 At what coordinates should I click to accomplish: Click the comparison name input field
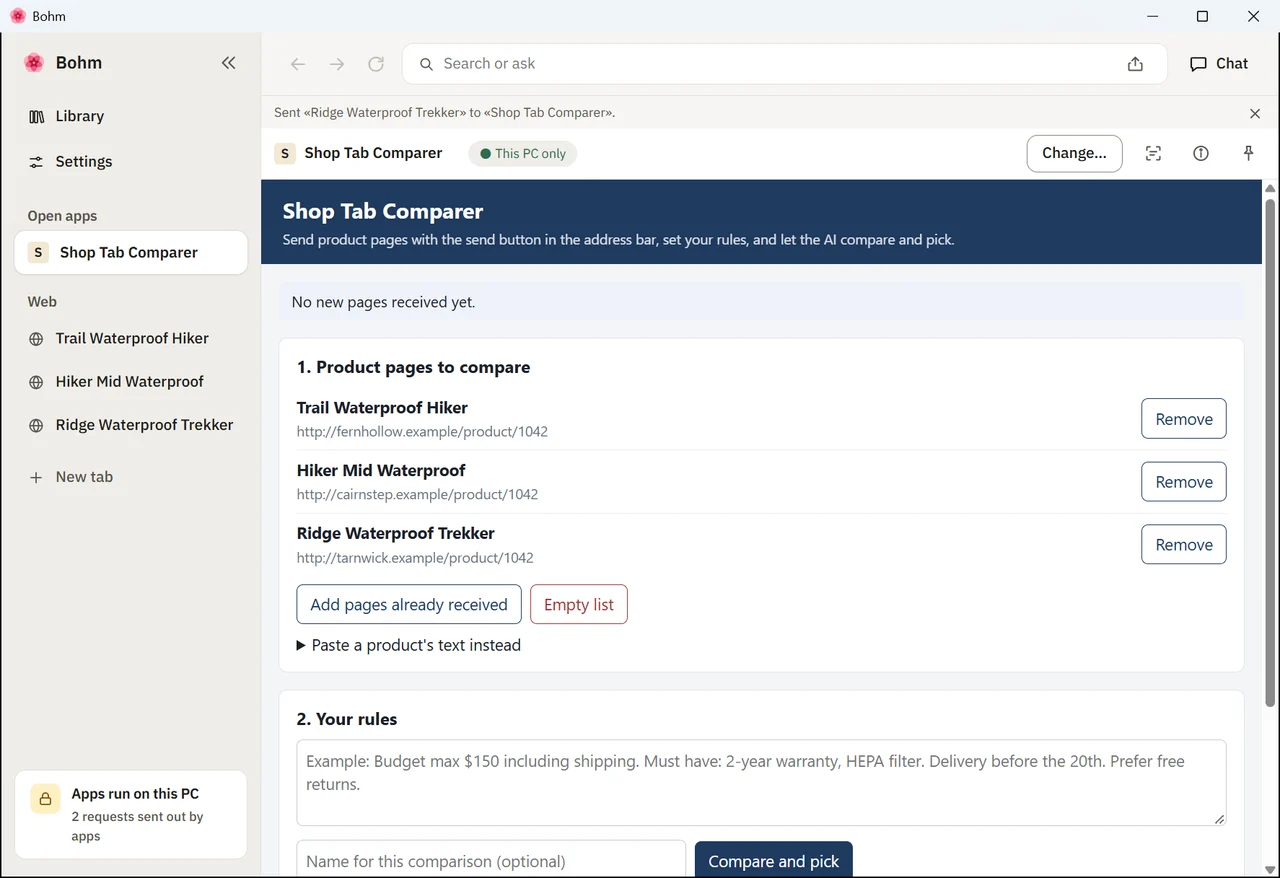(x=491, y=861)
